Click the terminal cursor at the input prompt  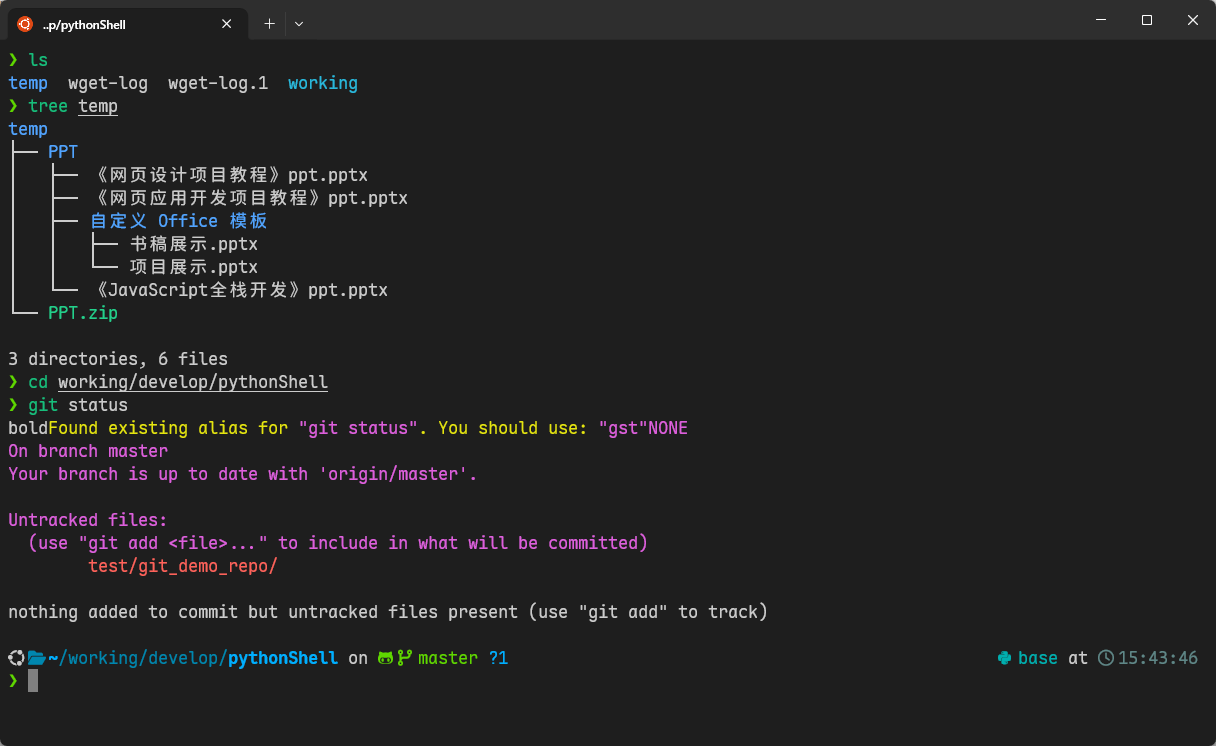pyautogui.click(x=33, y=681)
